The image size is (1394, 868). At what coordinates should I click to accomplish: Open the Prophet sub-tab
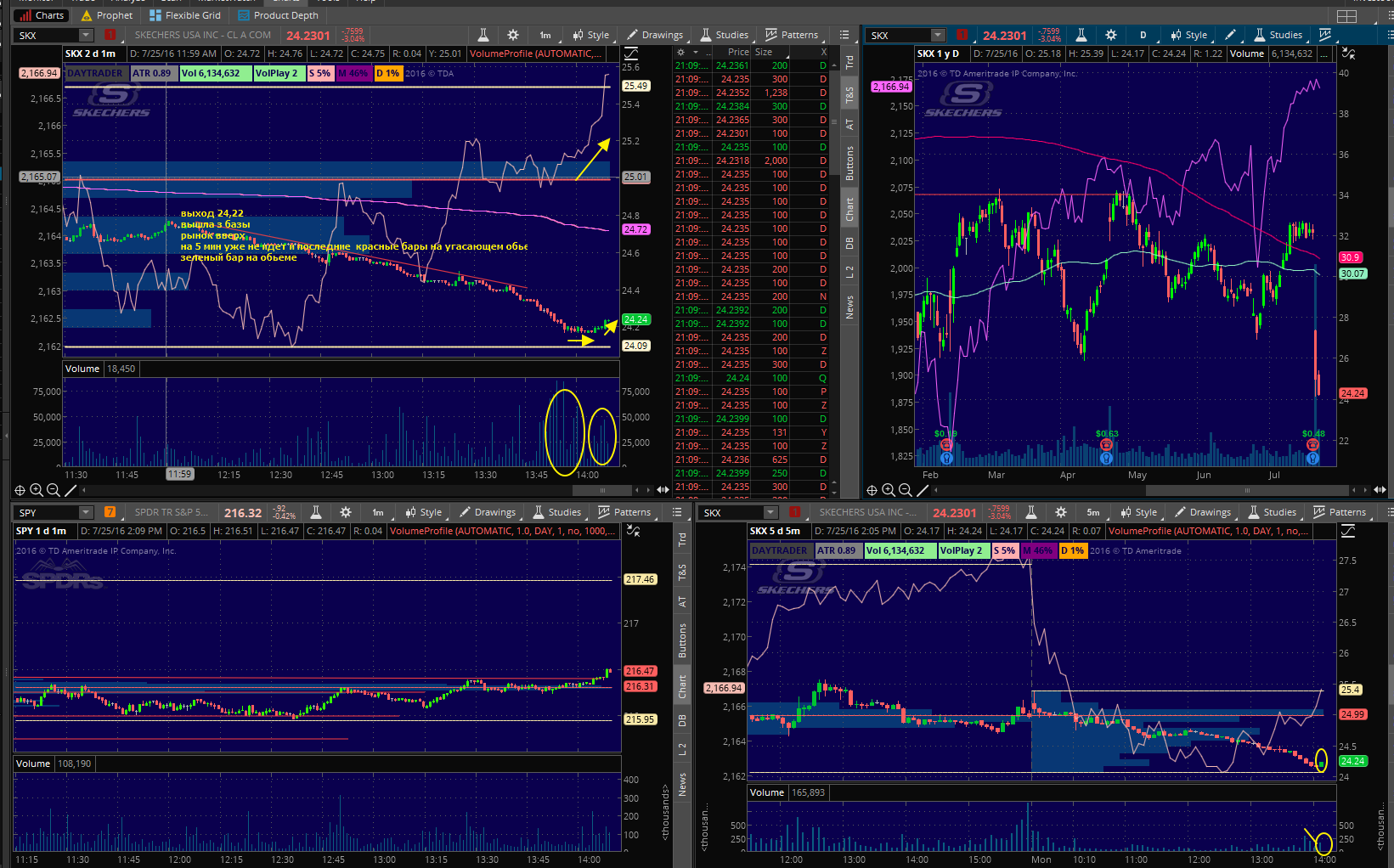tap(107, 15)
